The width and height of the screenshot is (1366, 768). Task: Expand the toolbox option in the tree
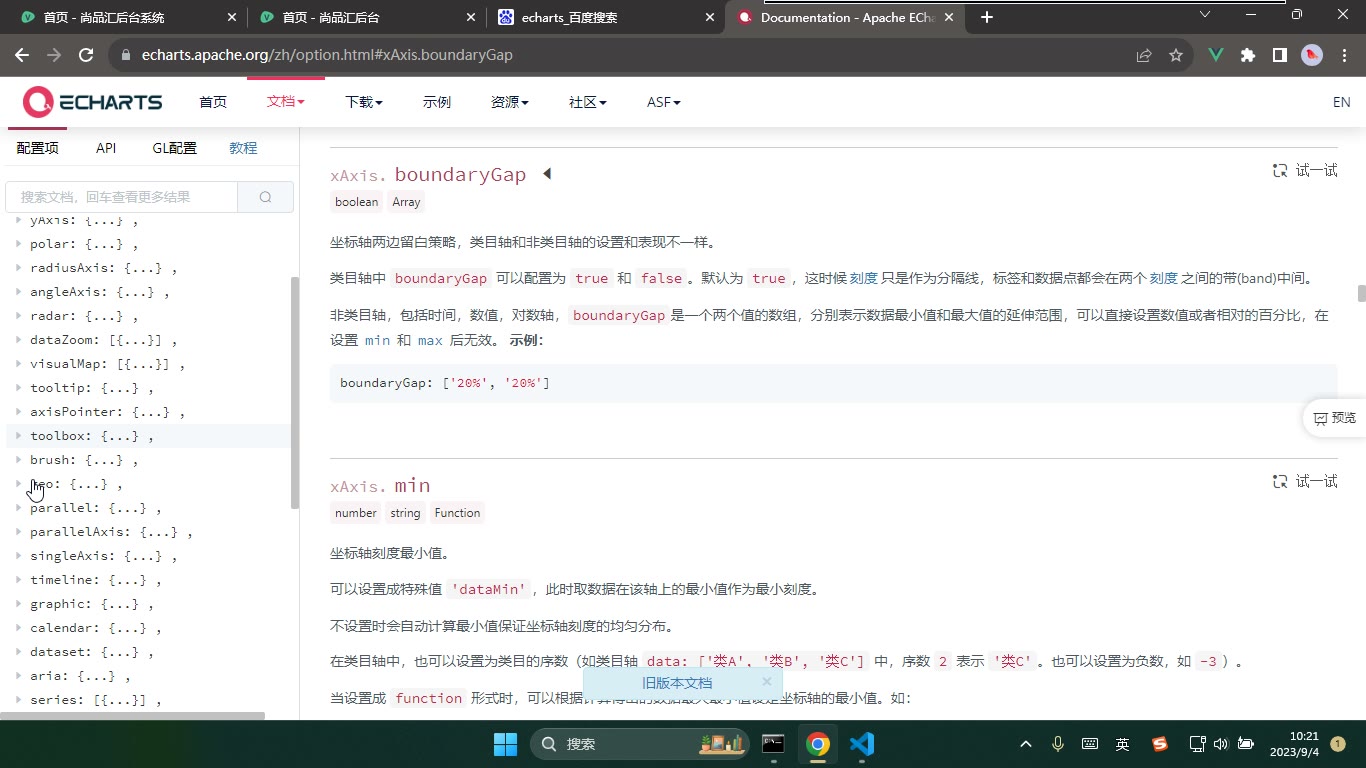click(x=19, y=436)
